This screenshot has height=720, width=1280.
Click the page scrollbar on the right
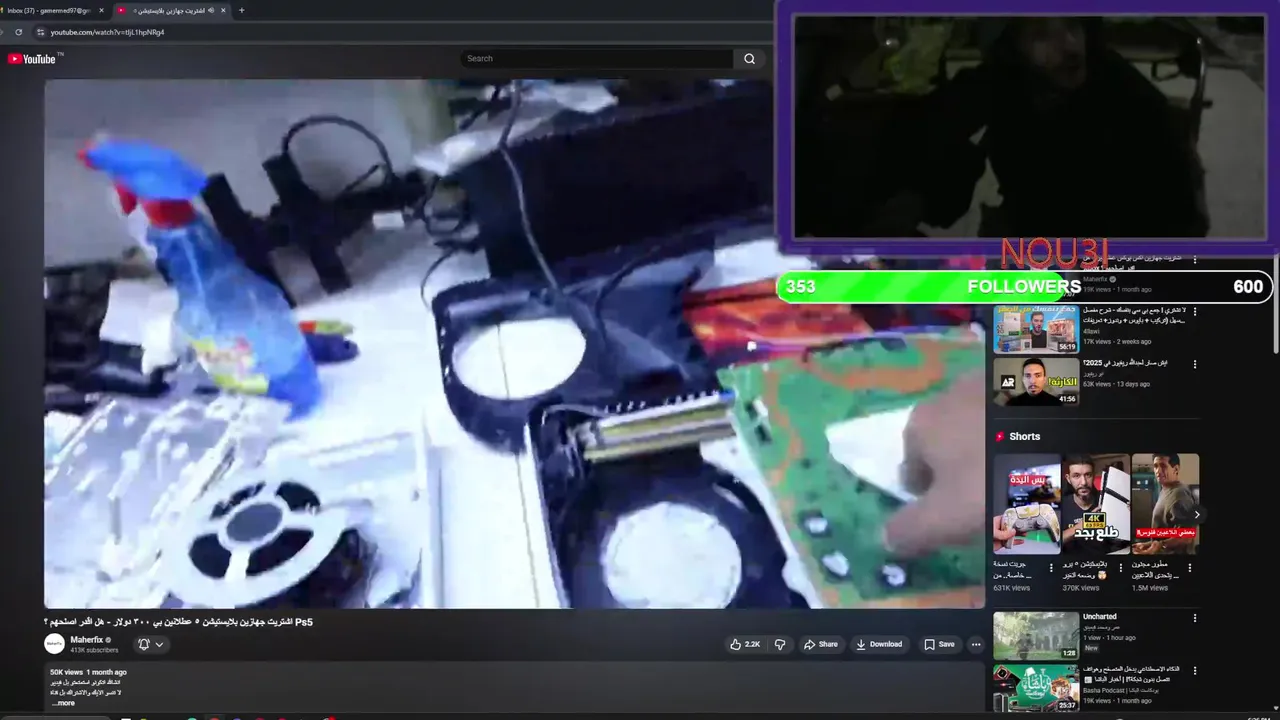[1275, 300]
